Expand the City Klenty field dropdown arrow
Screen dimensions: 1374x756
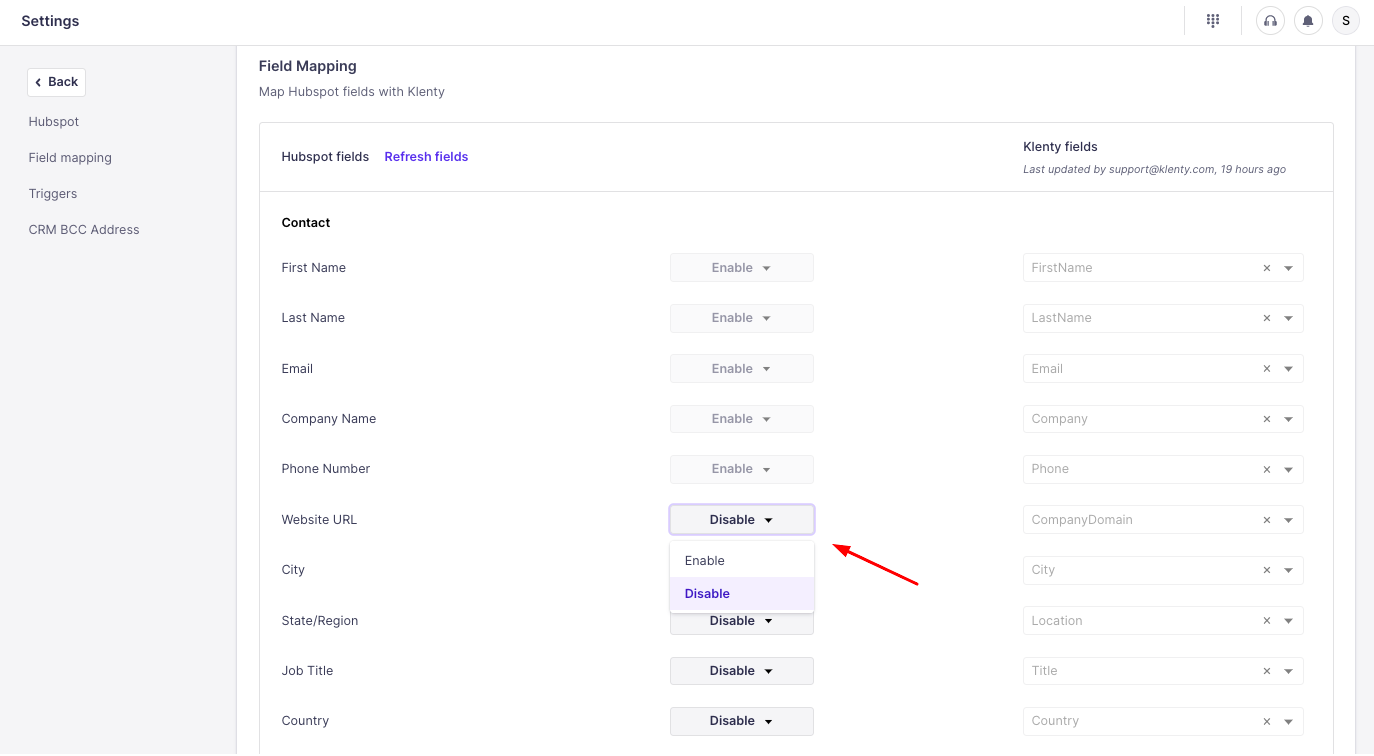(x=1289, y=570)
